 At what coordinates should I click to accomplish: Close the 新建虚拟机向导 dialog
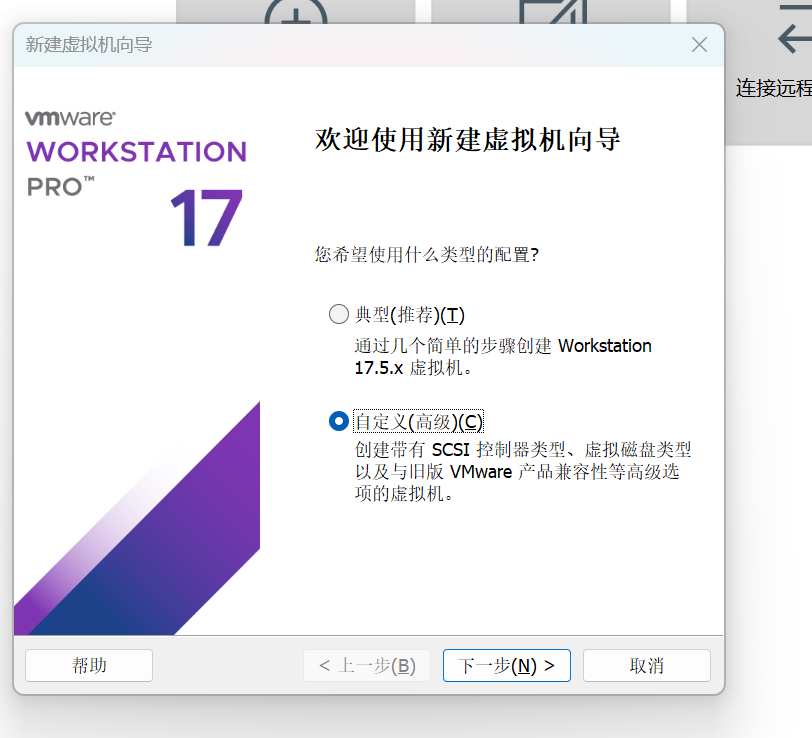(699, 45)
